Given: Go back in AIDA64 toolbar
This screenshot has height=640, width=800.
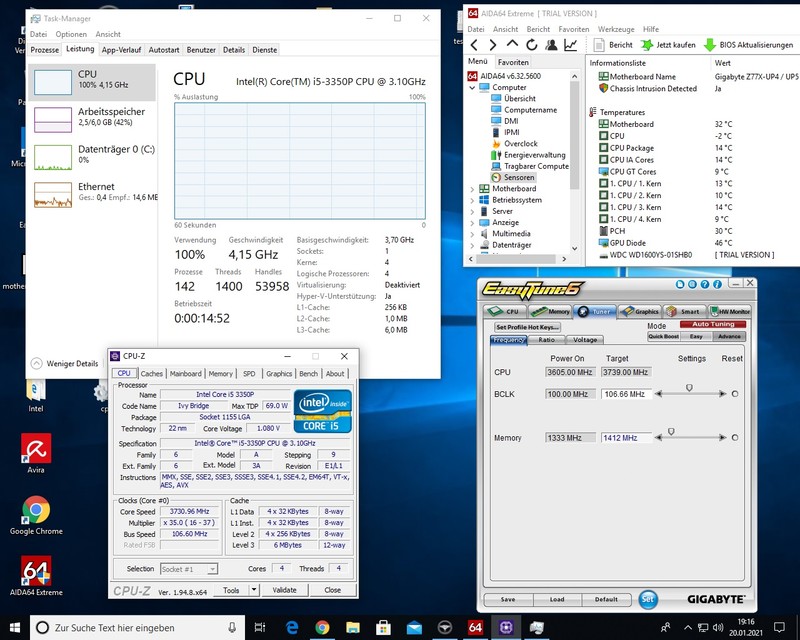Looking at the screenshot, I should tap(474, 45).
